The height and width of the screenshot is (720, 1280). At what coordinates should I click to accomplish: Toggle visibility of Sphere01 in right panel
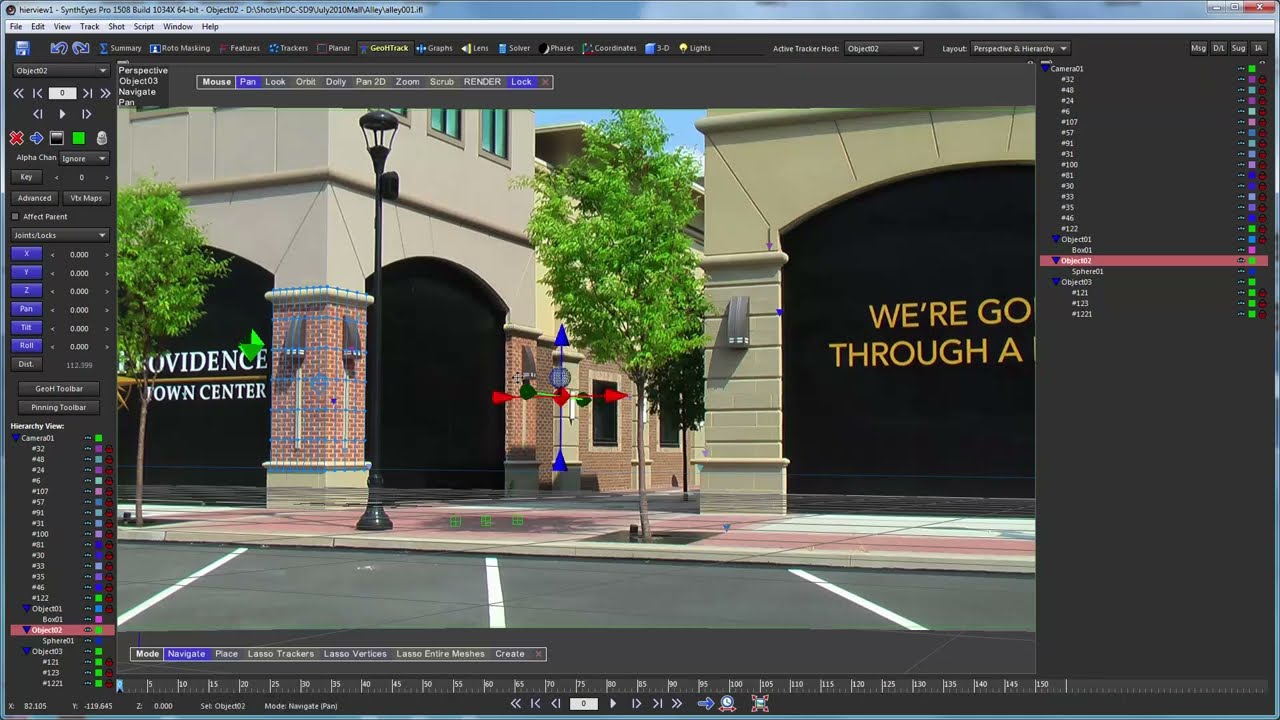[1241, 271]
